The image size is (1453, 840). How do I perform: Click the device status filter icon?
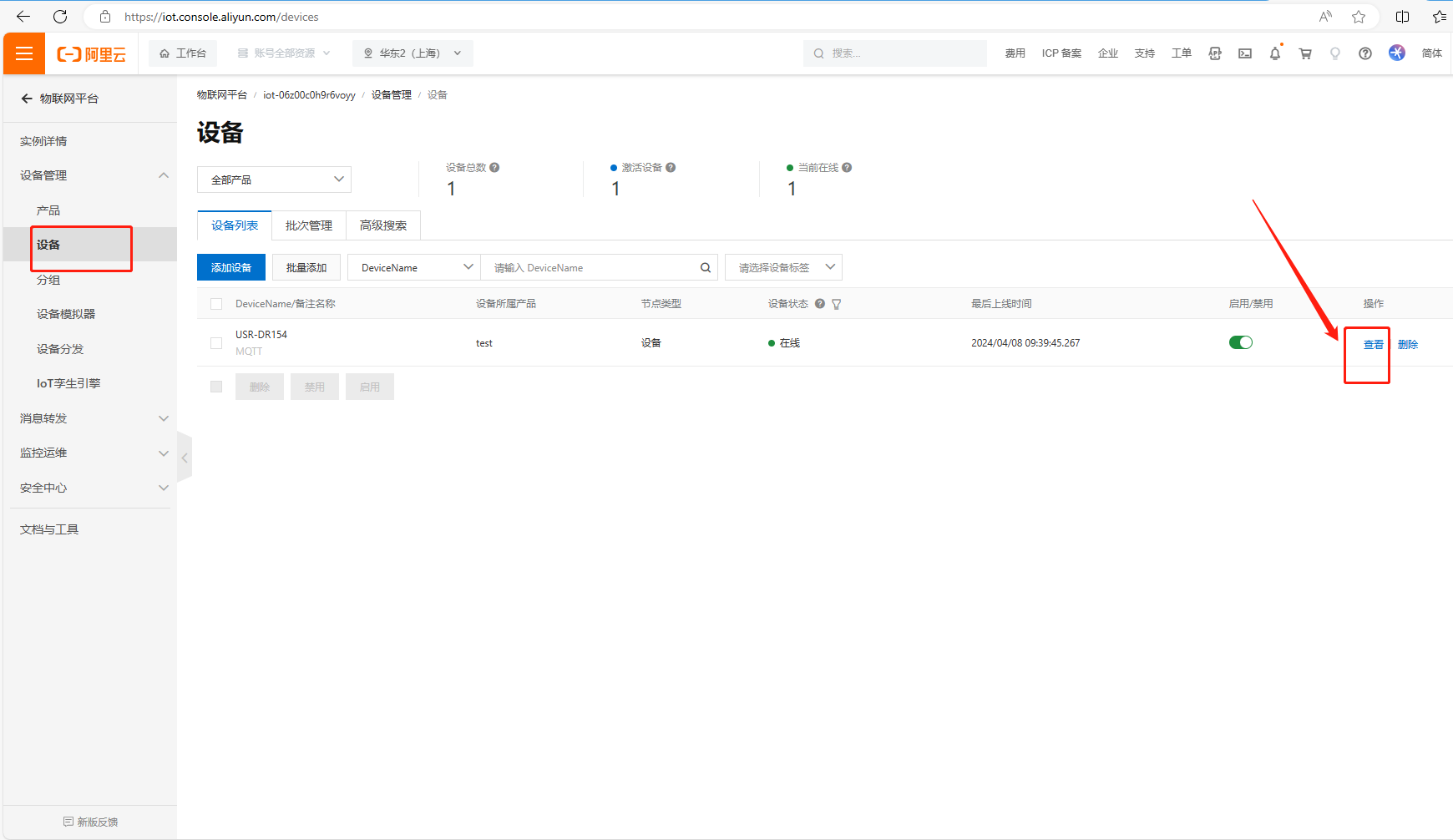click(837, 304)
